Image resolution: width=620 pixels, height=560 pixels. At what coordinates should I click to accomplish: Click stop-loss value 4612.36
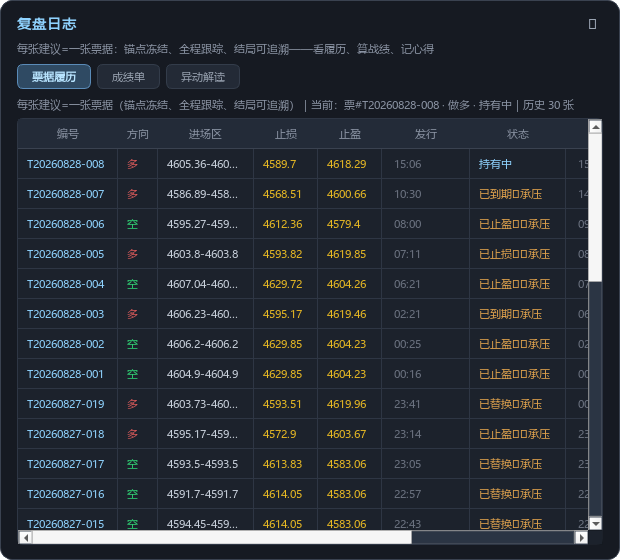tap(282, 224)
